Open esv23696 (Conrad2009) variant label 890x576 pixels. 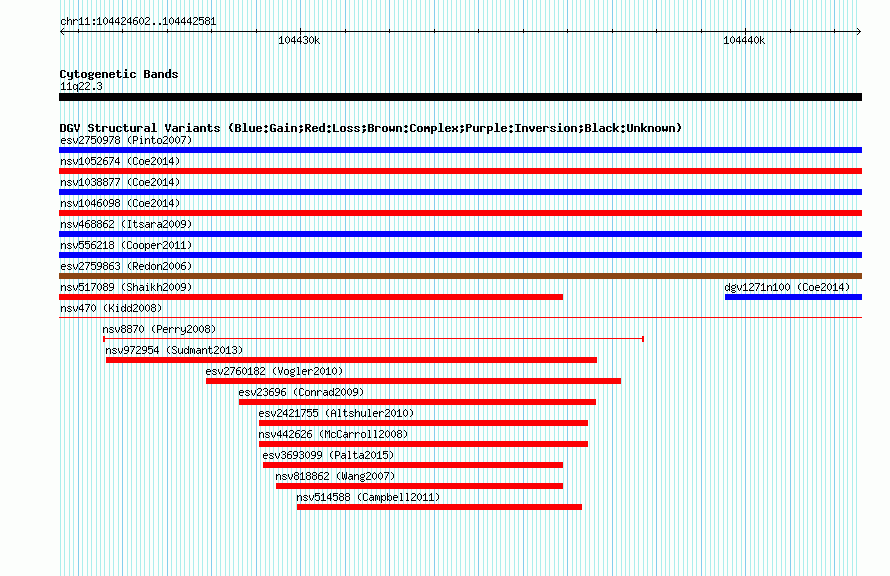pos(301,392)
